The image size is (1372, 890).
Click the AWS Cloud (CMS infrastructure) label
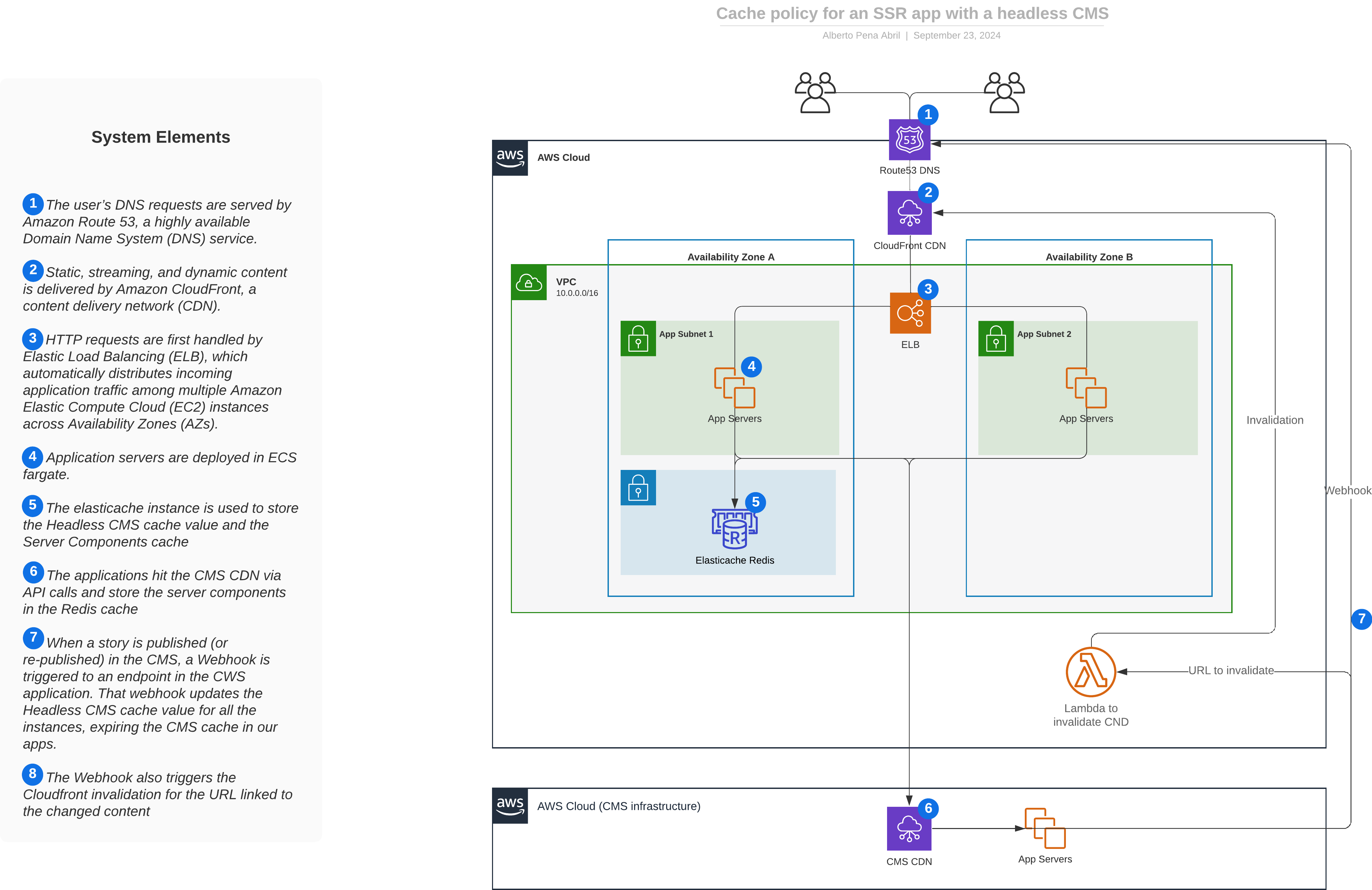point(619,806)
